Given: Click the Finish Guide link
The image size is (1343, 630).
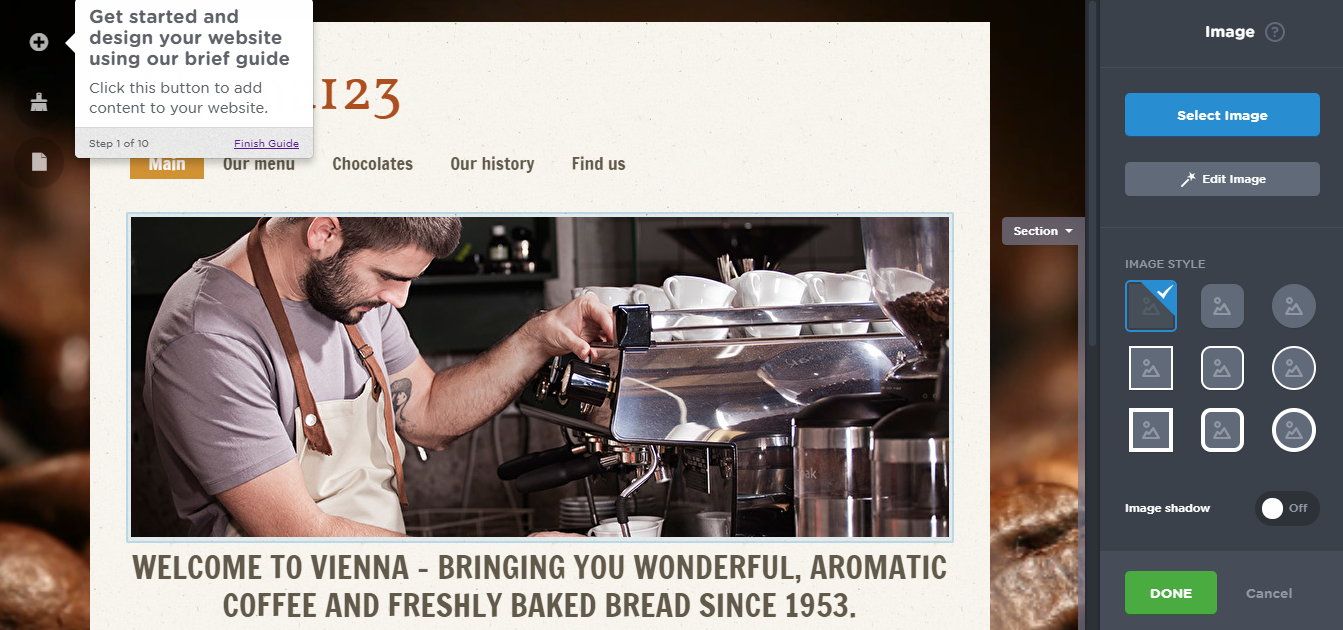Looking at the screenshot, I should (x=266, y=143).
